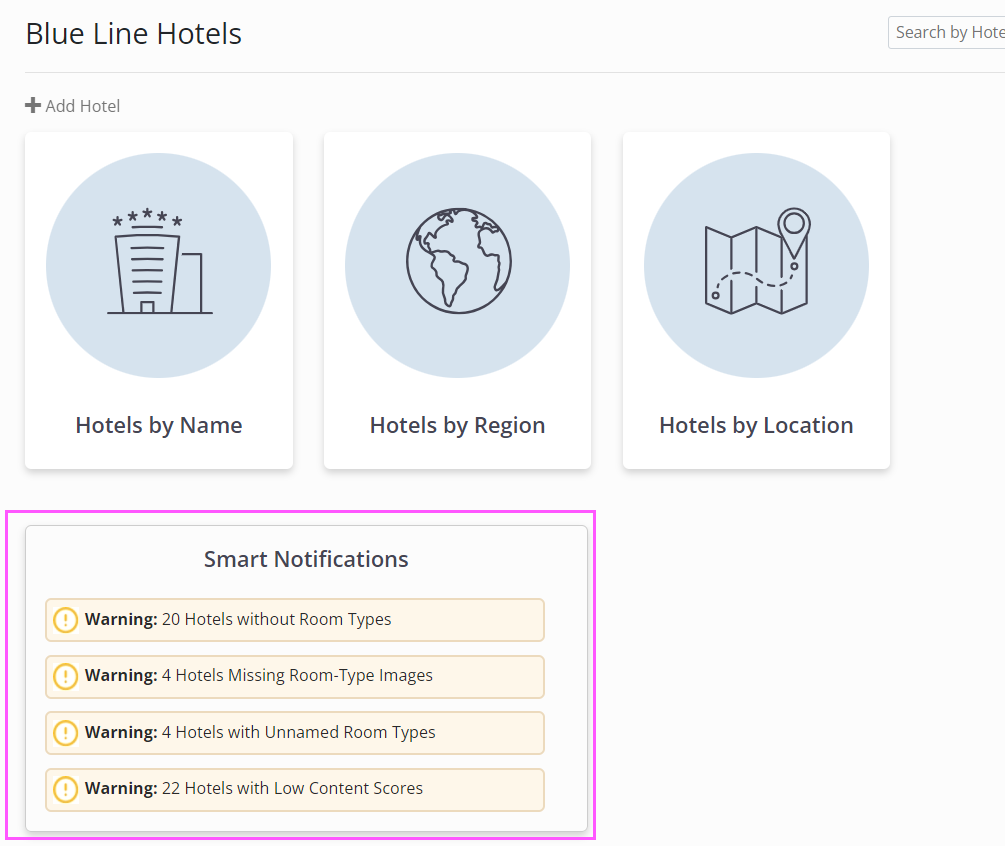Click warning icon beside Missing Room-Type Images
This screenshot has height=846, width=1005.
[65, 676]
